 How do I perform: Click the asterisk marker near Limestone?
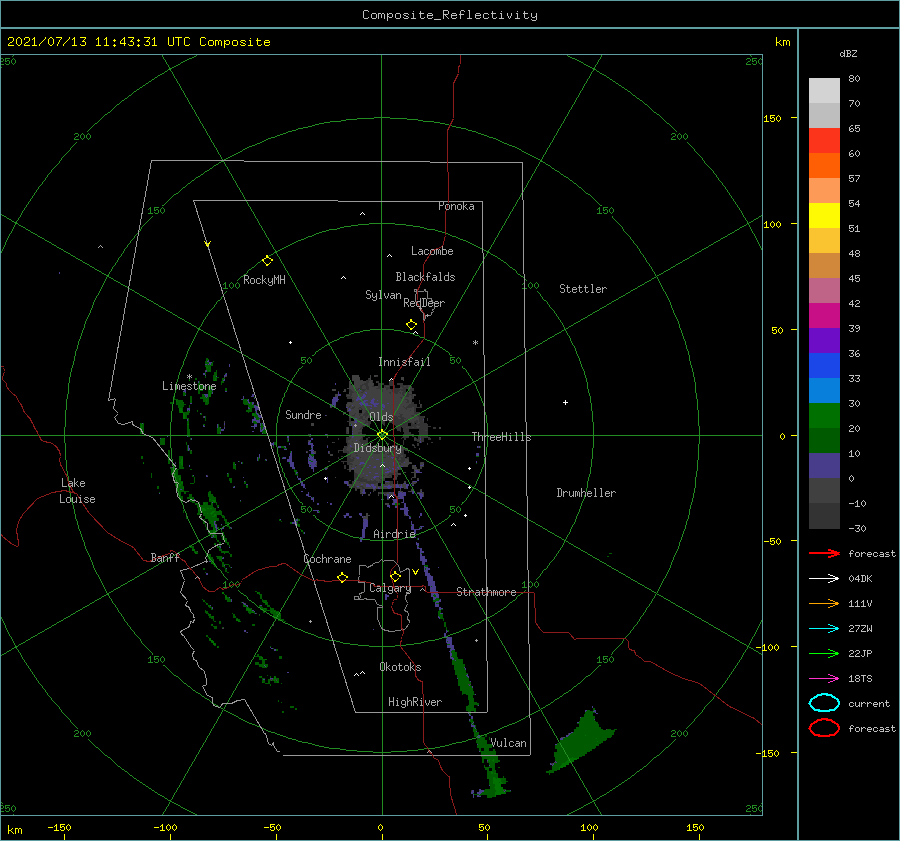point(189,377)
